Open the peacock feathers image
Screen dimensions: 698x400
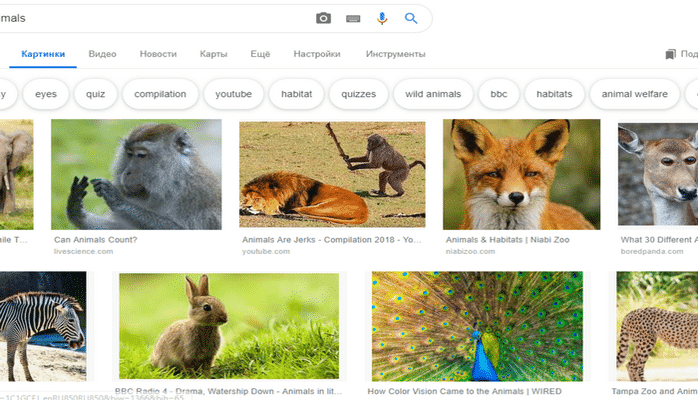(477, 326)
